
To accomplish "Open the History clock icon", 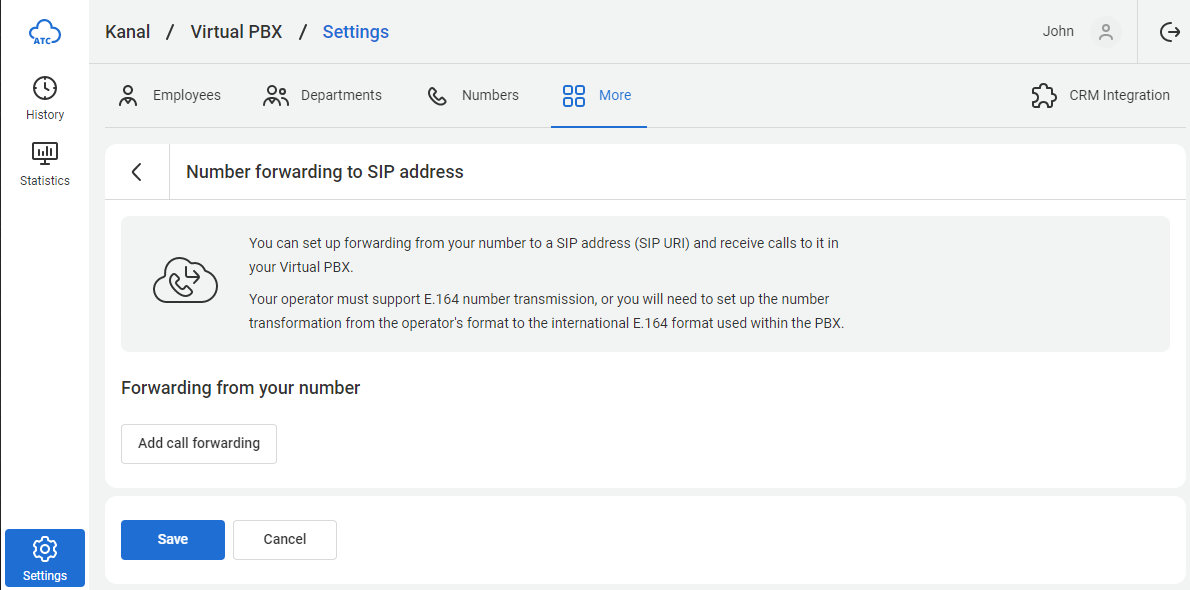I will pos(45,88).
